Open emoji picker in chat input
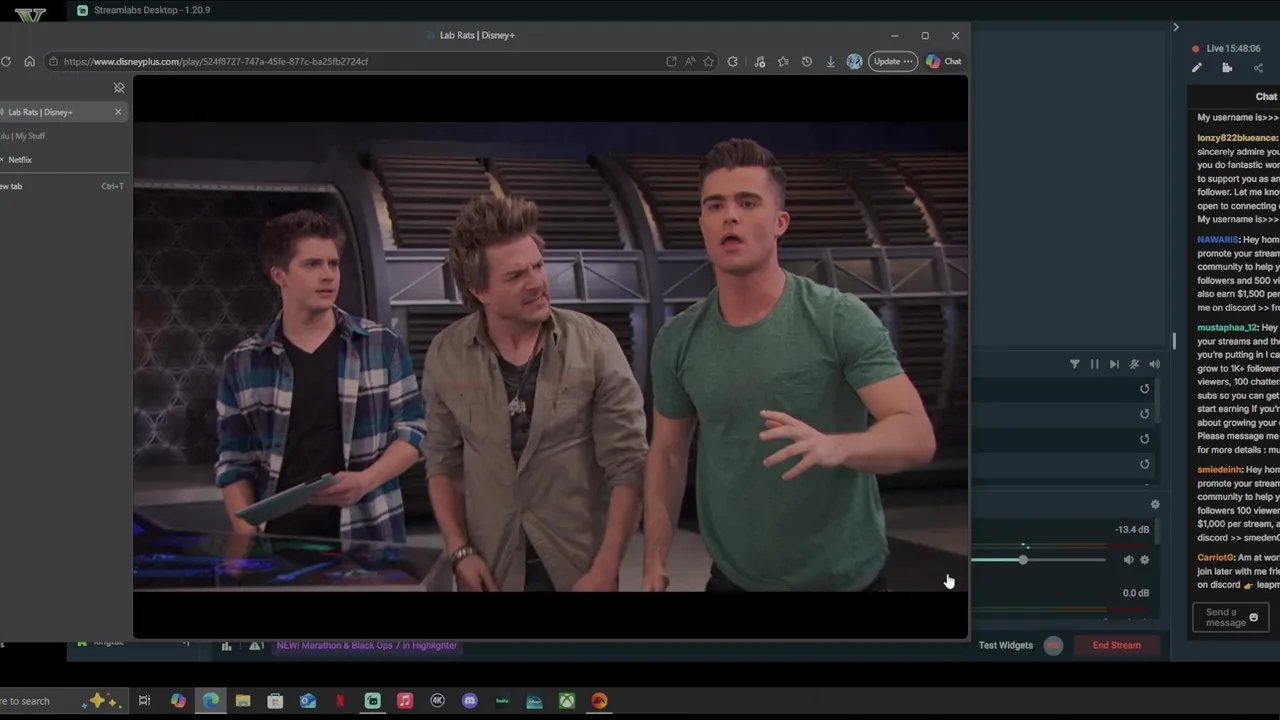This screenshot has height=720, width=1280. tap(1254, 617)
